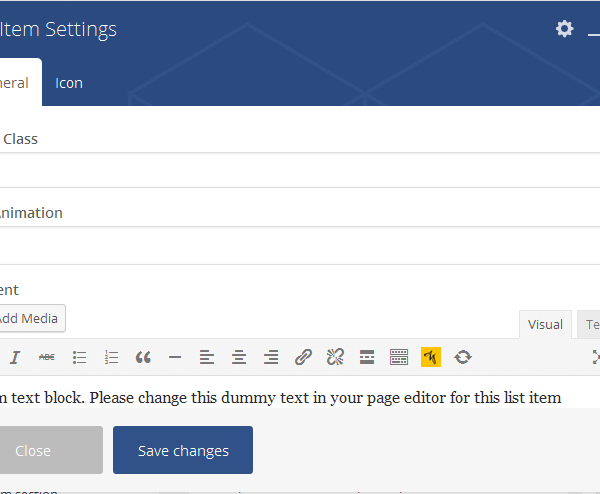Insert or edit a link
Screen dimensions: 600x494
coord(303,357)
